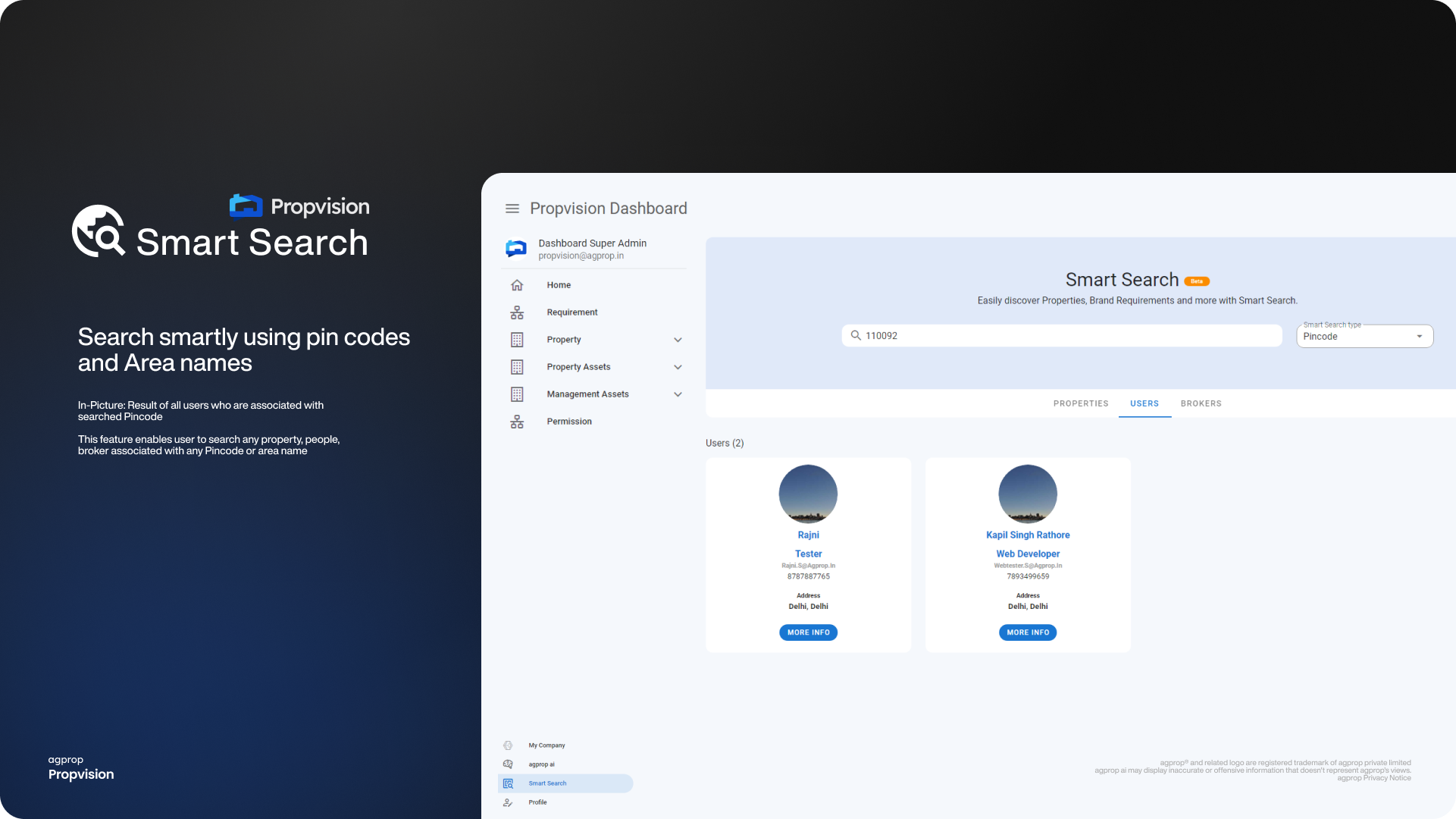Screen dimensions: 1456x819
Task: Expand the Management Assets chevron
Action: [678, 394]
